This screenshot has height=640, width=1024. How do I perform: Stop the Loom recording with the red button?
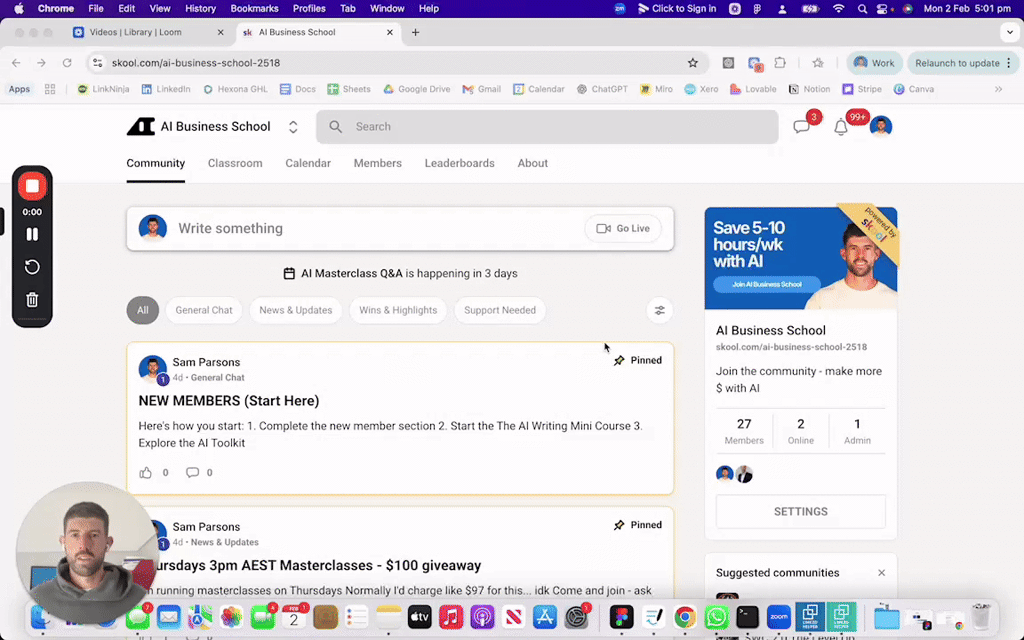tap(32, 186)
